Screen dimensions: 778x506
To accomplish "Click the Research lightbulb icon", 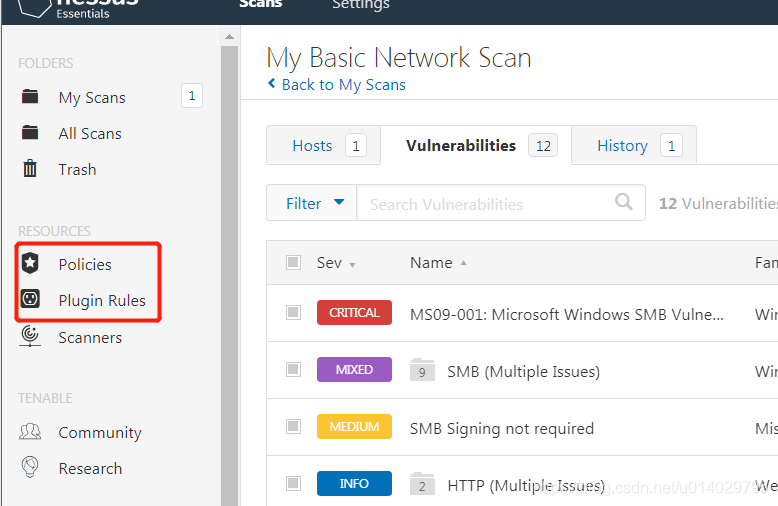I will pyautogui.click(x=30, y=467).
